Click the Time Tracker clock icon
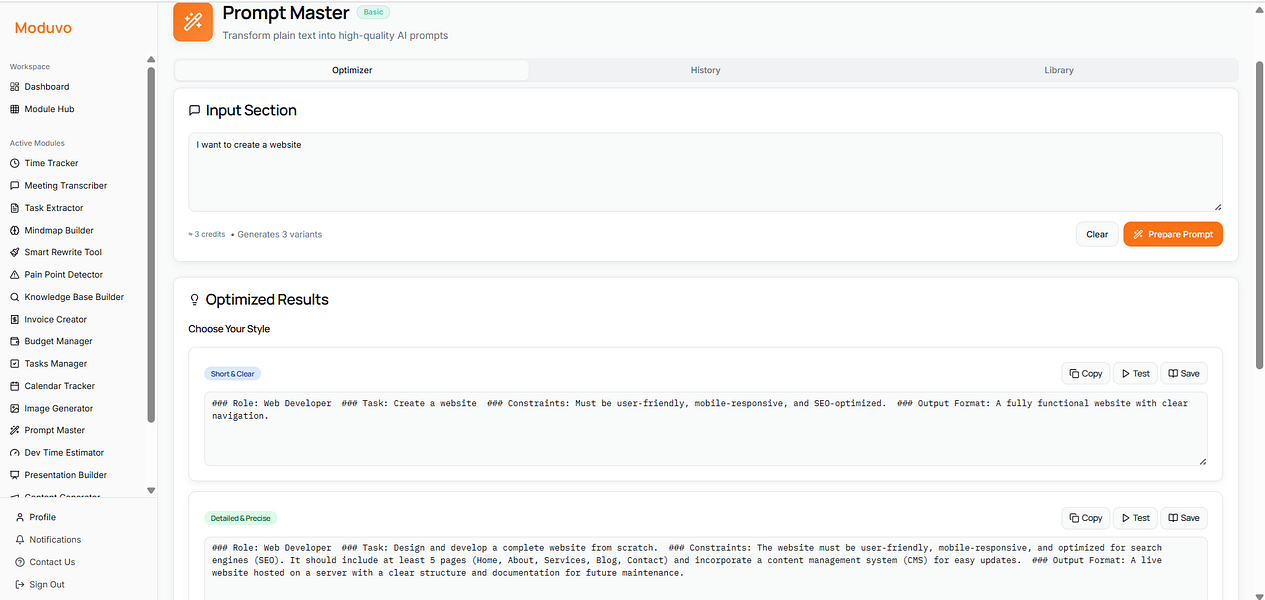 [15, 163]
